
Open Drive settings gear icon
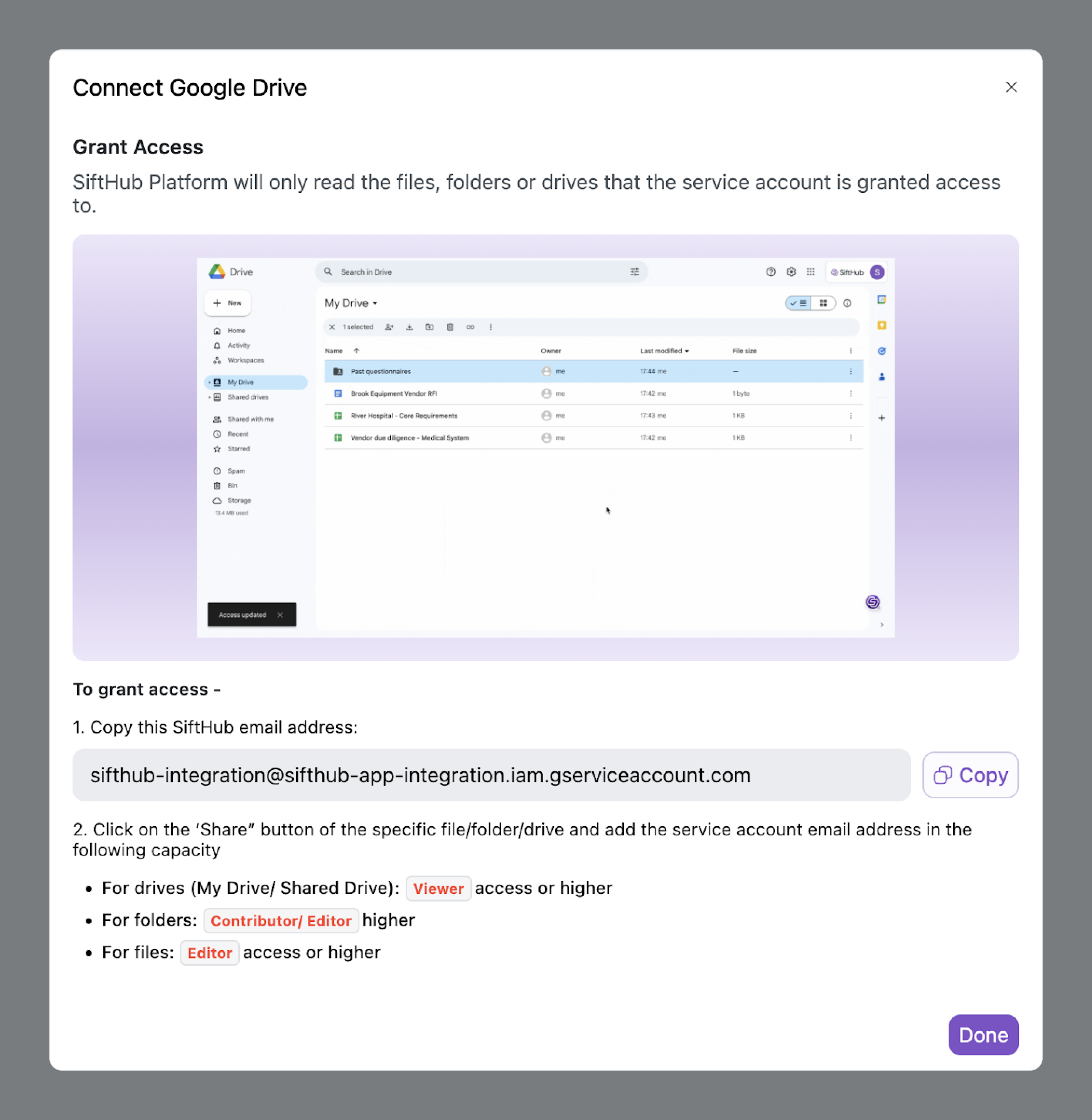coord(791,272)
